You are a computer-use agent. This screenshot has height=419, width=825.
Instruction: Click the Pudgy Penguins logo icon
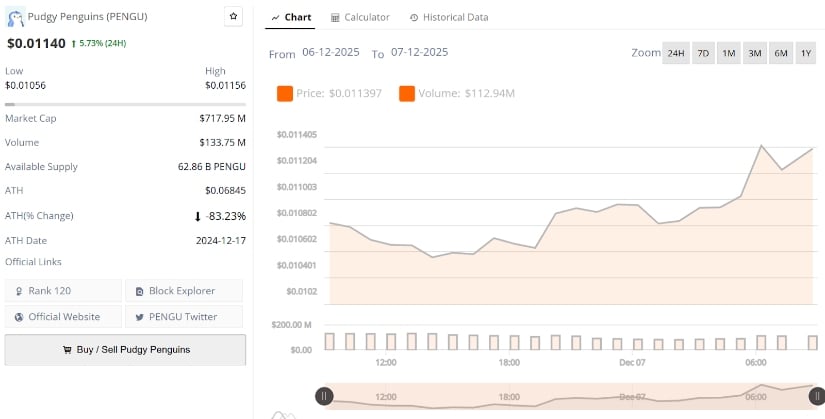click(x=15, y=17)
